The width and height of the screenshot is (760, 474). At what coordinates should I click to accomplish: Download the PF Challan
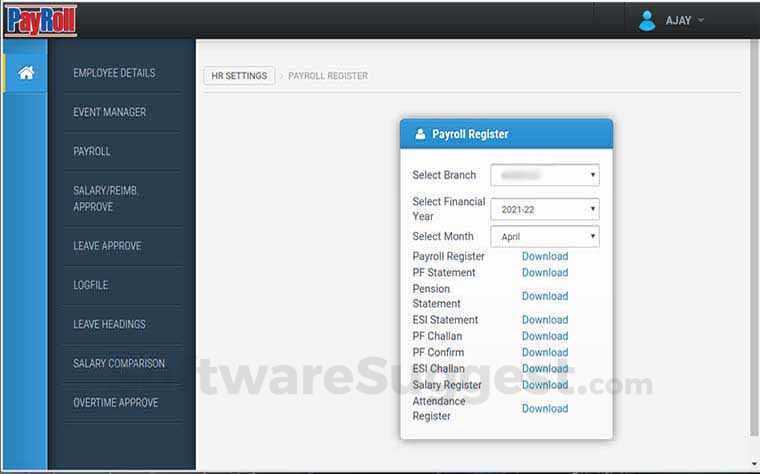[x=545, y=336]
